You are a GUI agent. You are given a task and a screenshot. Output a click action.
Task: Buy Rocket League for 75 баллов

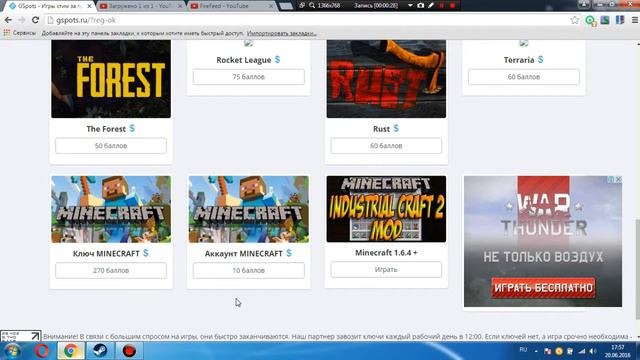tap(249, 77)
